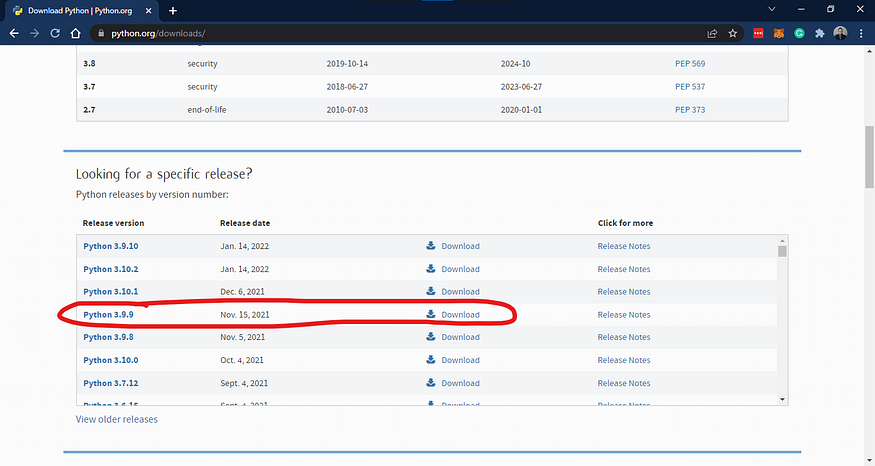Viewport: 875px width, 466px height.
Task: Open the Python 3.7.12 release link
Action: 110,383
